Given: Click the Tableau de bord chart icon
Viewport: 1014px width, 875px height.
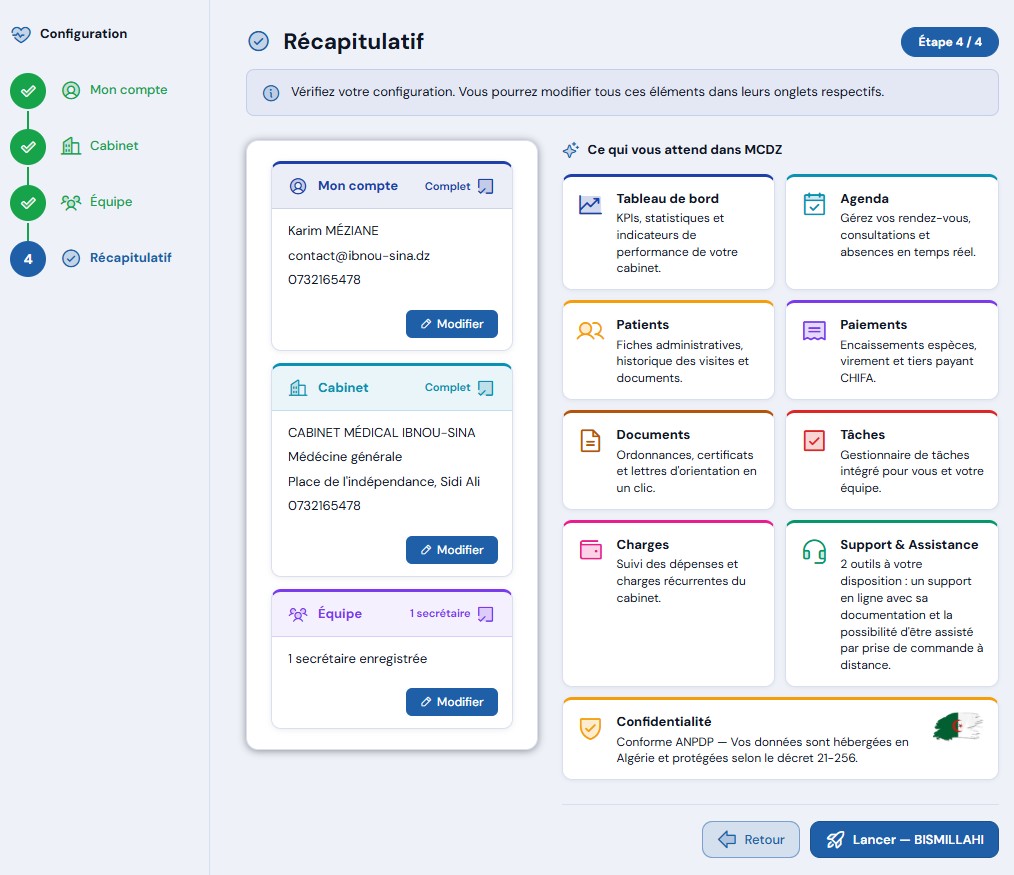Looking at the screenshot, I should 590,205.
